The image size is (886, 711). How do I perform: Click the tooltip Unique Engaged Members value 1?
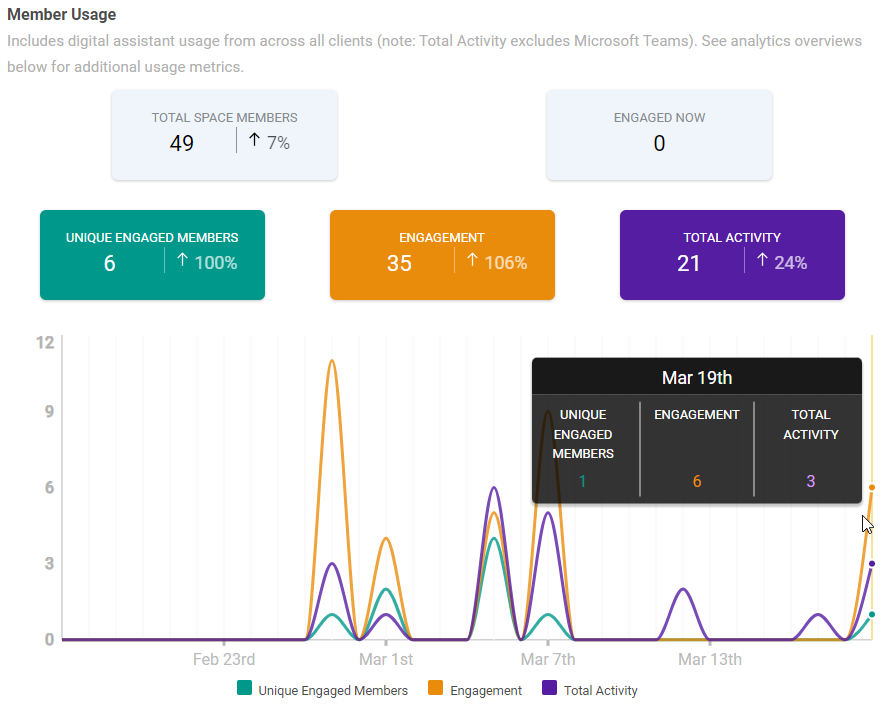click(583, 481)
